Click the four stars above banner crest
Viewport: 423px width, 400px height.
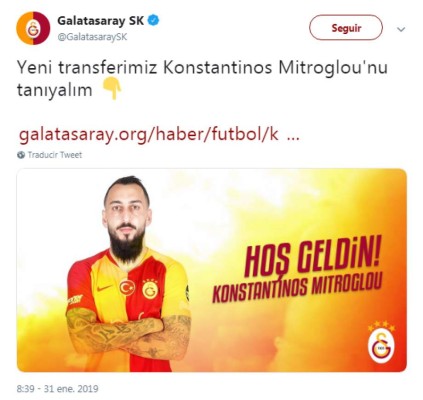[x=381, y=326]
